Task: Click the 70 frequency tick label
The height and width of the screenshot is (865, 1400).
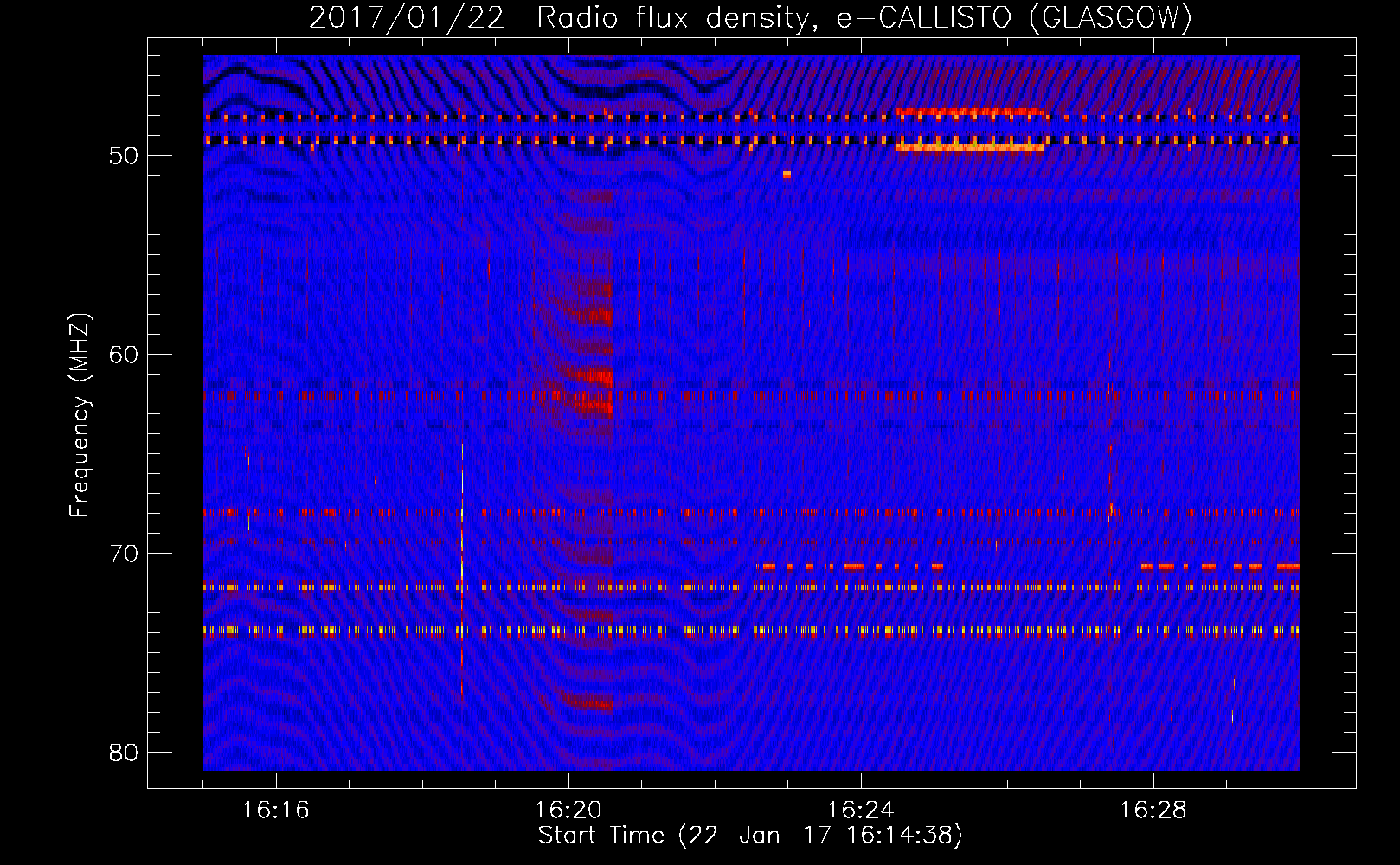Action: pyautogui.click(x=124, y=554)
